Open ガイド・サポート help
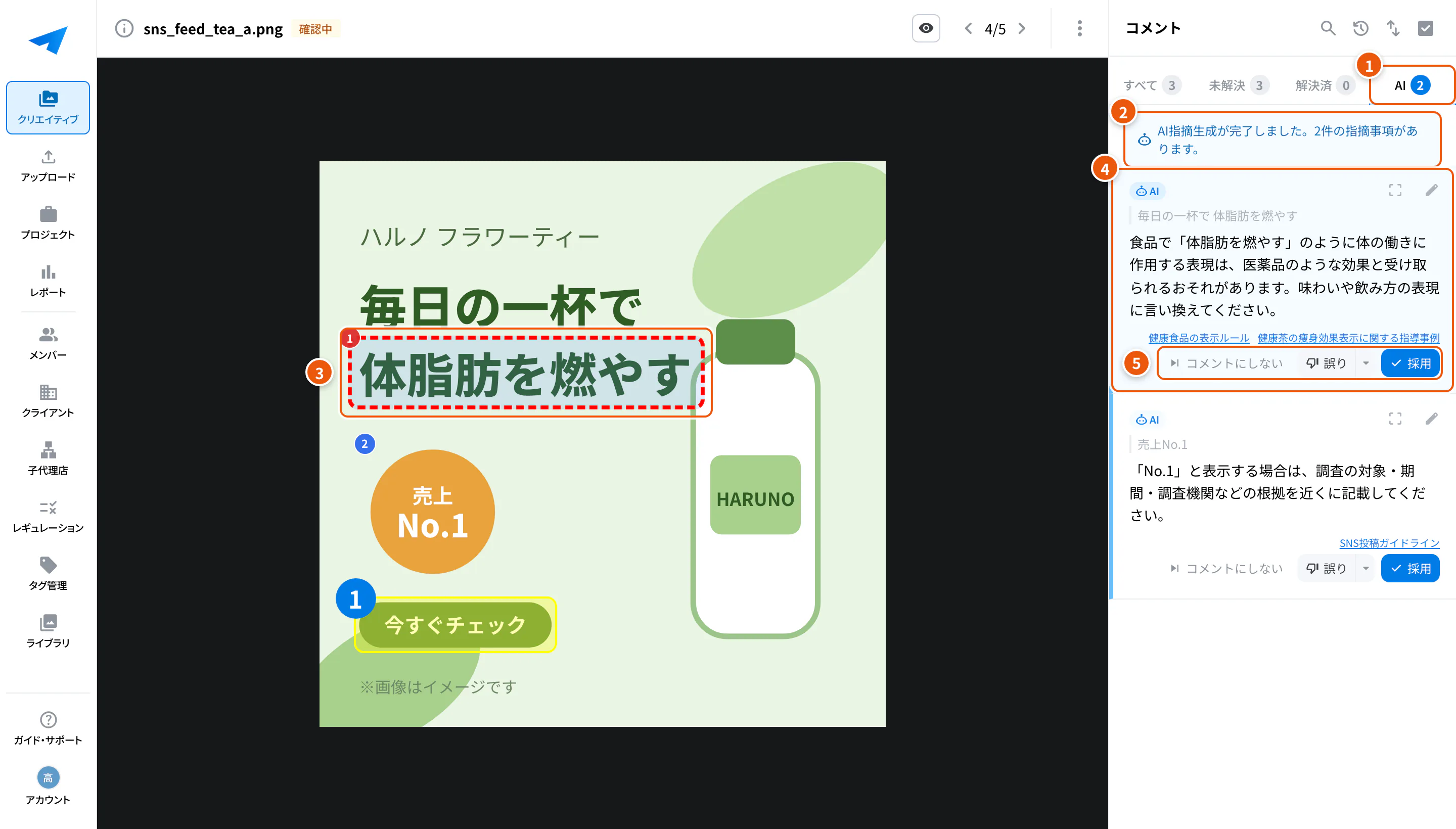This screenshot has width=1456, height=829. pyautogui.click(x=48, y=728)
